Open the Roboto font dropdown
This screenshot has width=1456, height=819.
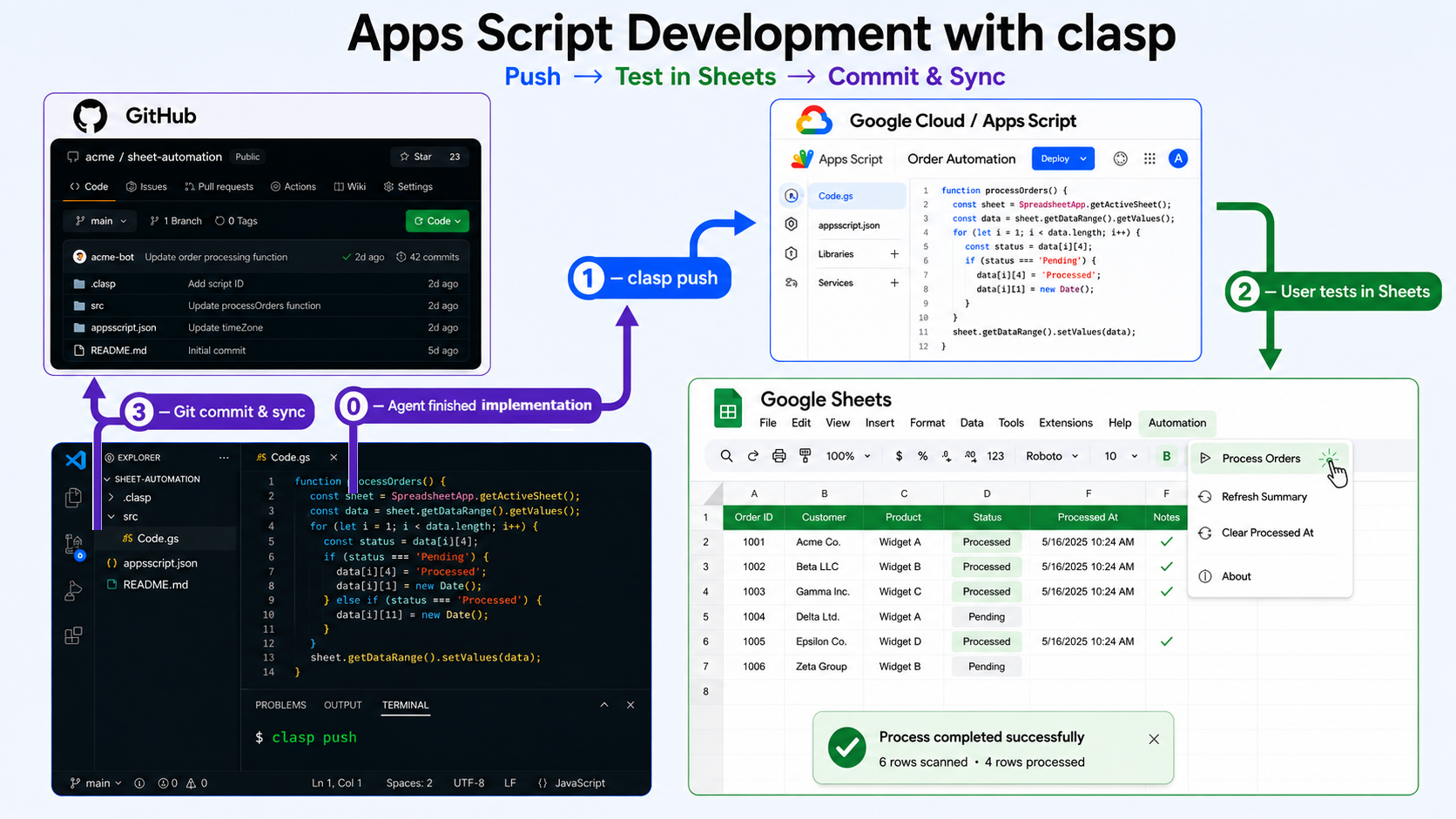pos(1052,456)
